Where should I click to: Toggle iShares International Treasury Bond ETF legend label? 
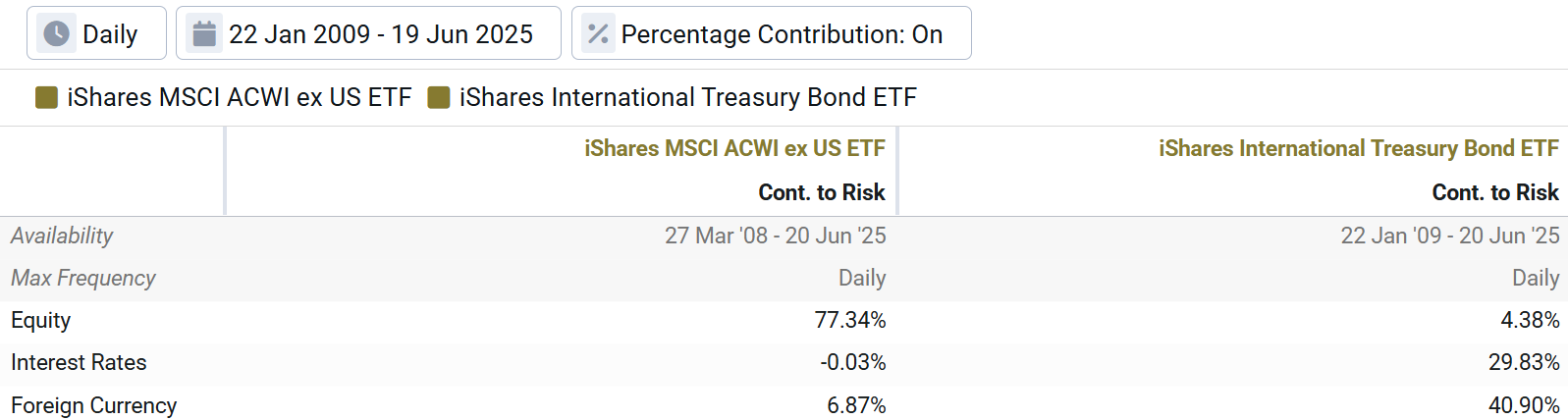(x=687, y=97)
